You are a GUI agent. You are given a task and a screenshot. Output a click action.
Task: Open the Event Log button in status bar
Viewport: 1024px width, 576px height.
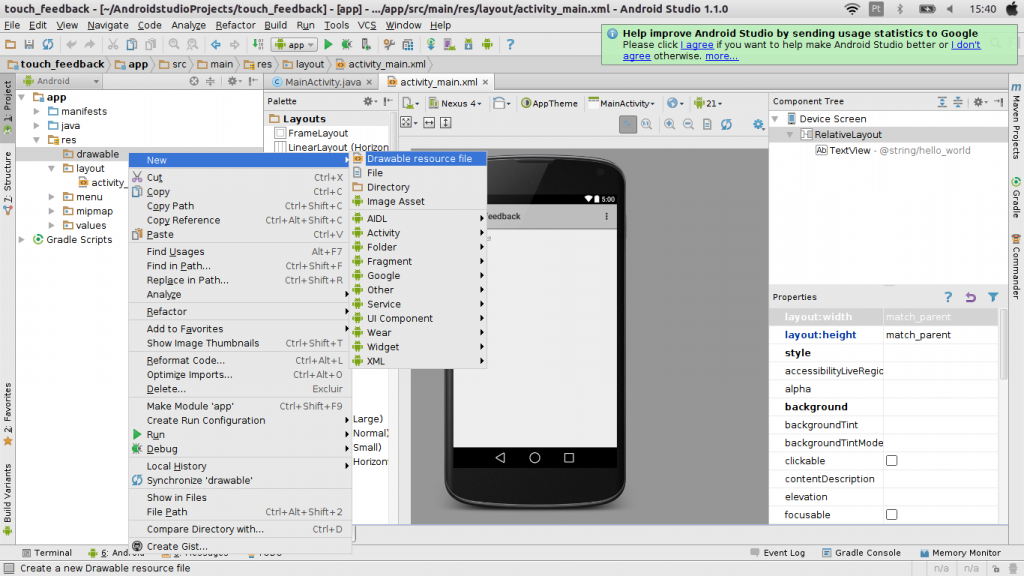point(783,553)
